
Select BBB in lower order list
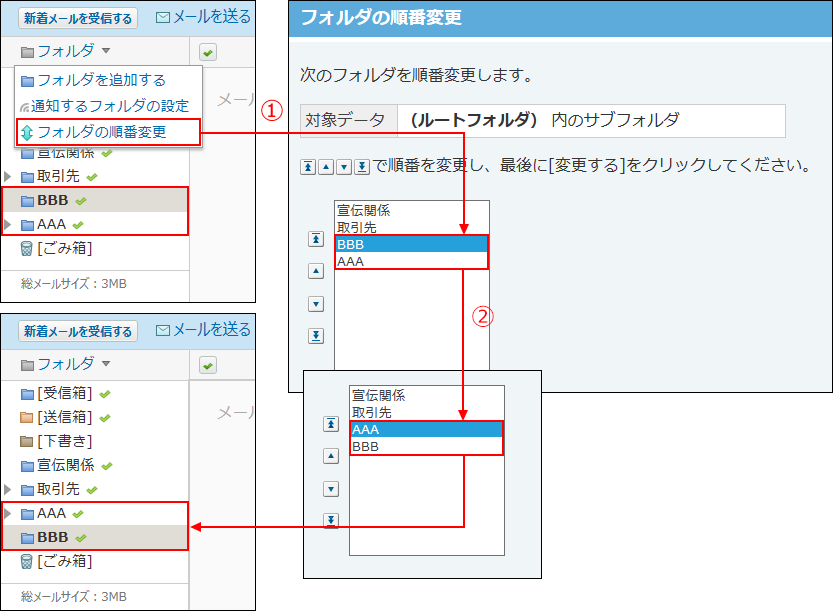(x=426, y=446)
